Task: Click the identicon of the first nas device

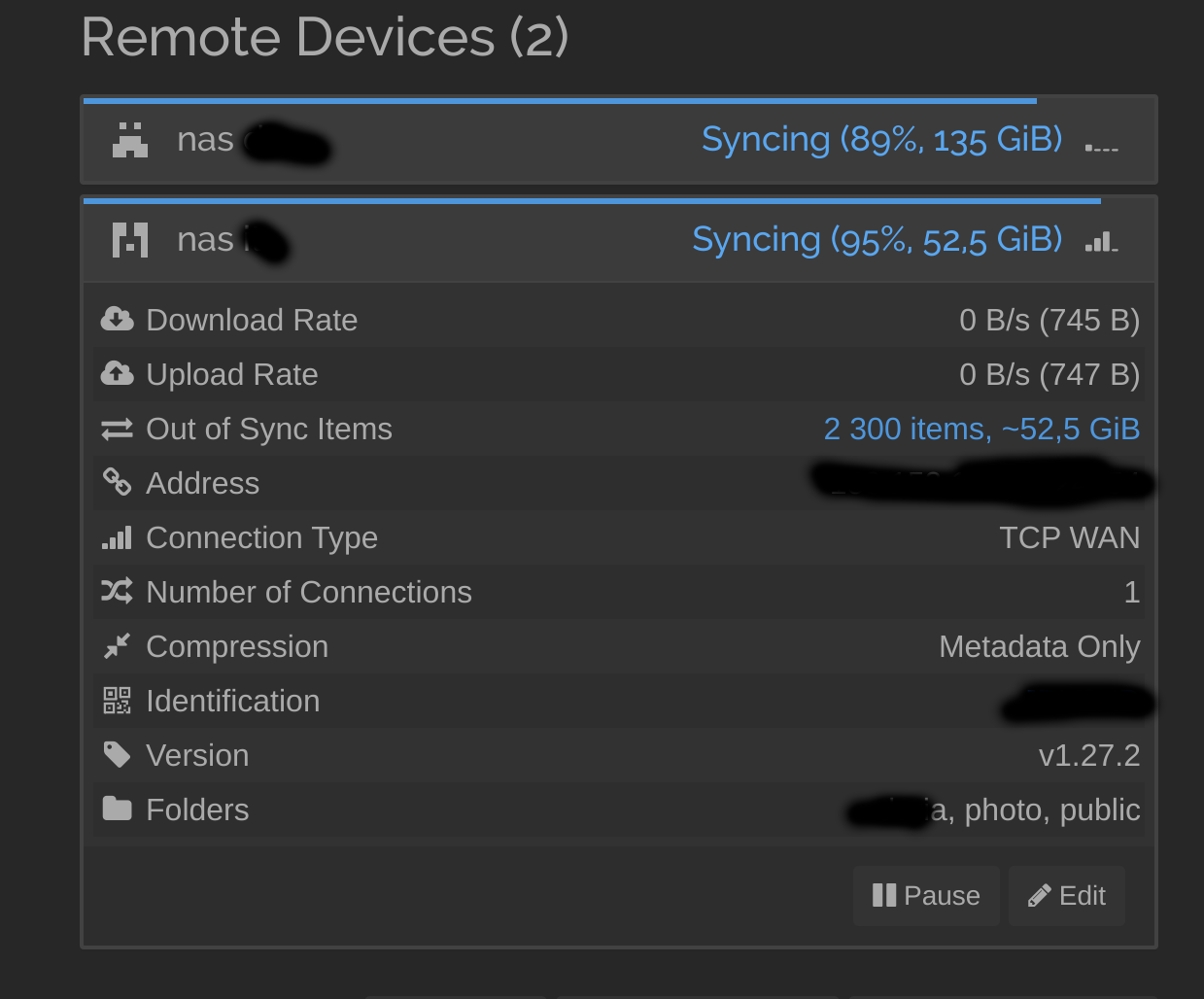Action: [x=130, y=140]
